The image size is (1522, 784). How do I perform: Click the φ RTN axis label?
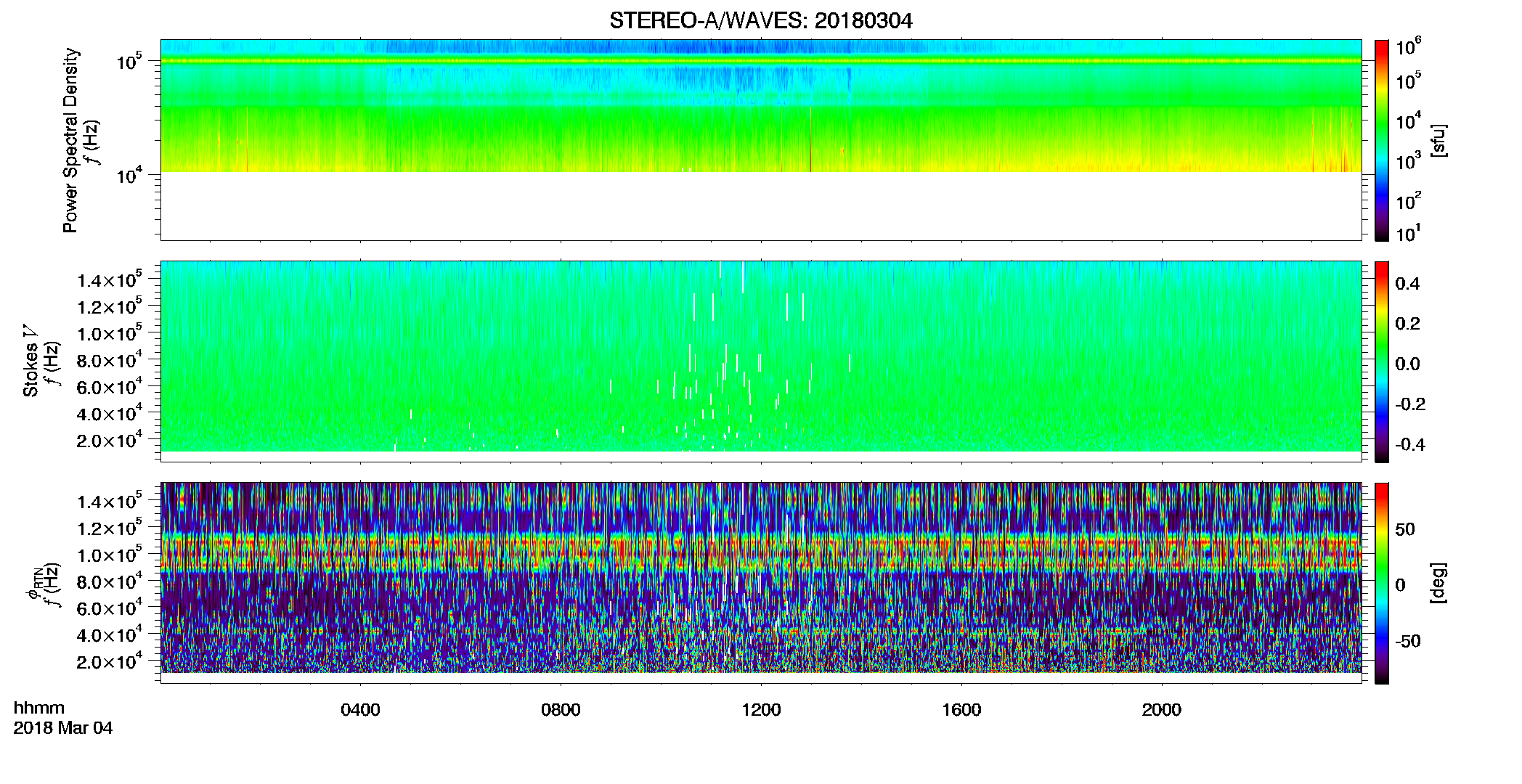click(33, 583)
